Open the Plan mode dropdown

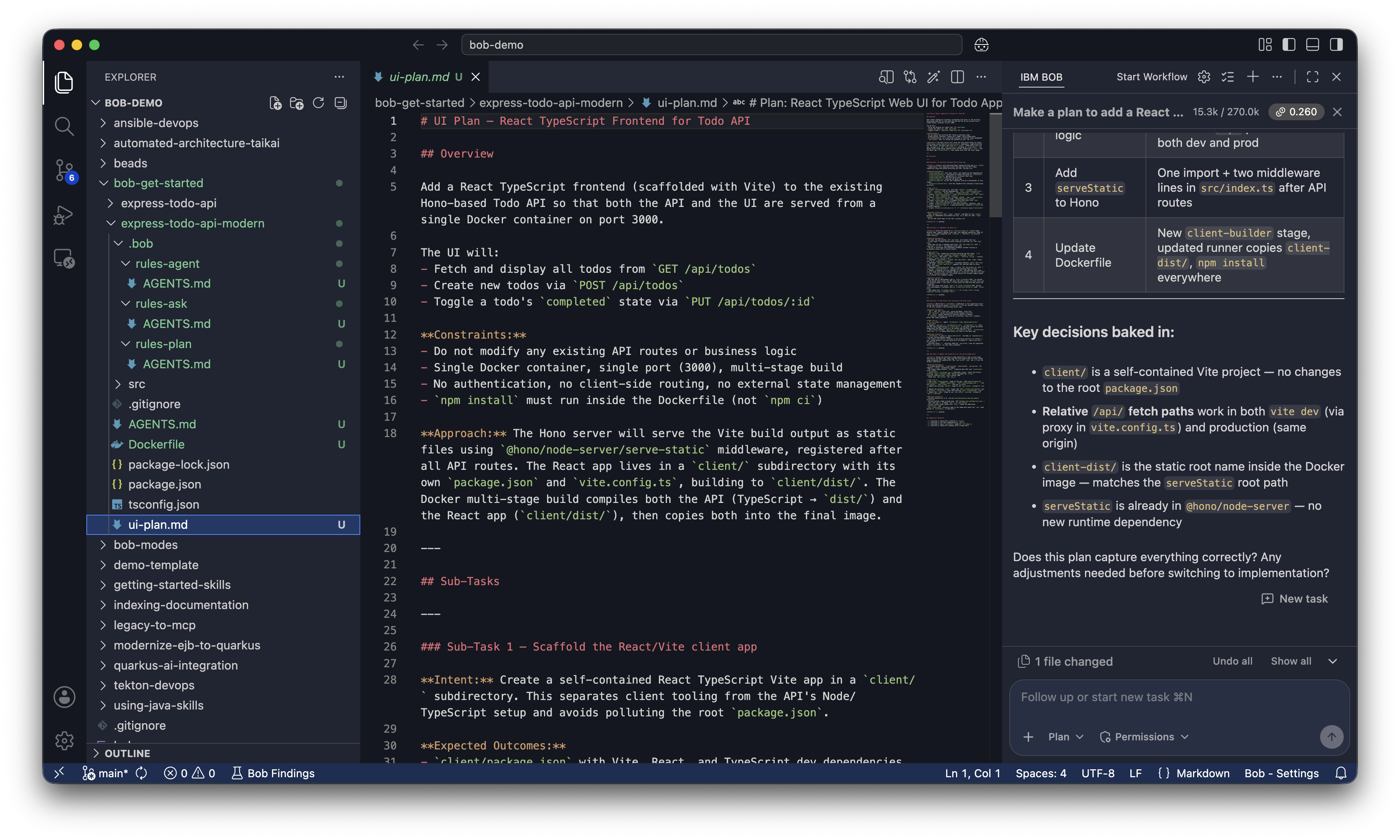[x=1066, y=737]
